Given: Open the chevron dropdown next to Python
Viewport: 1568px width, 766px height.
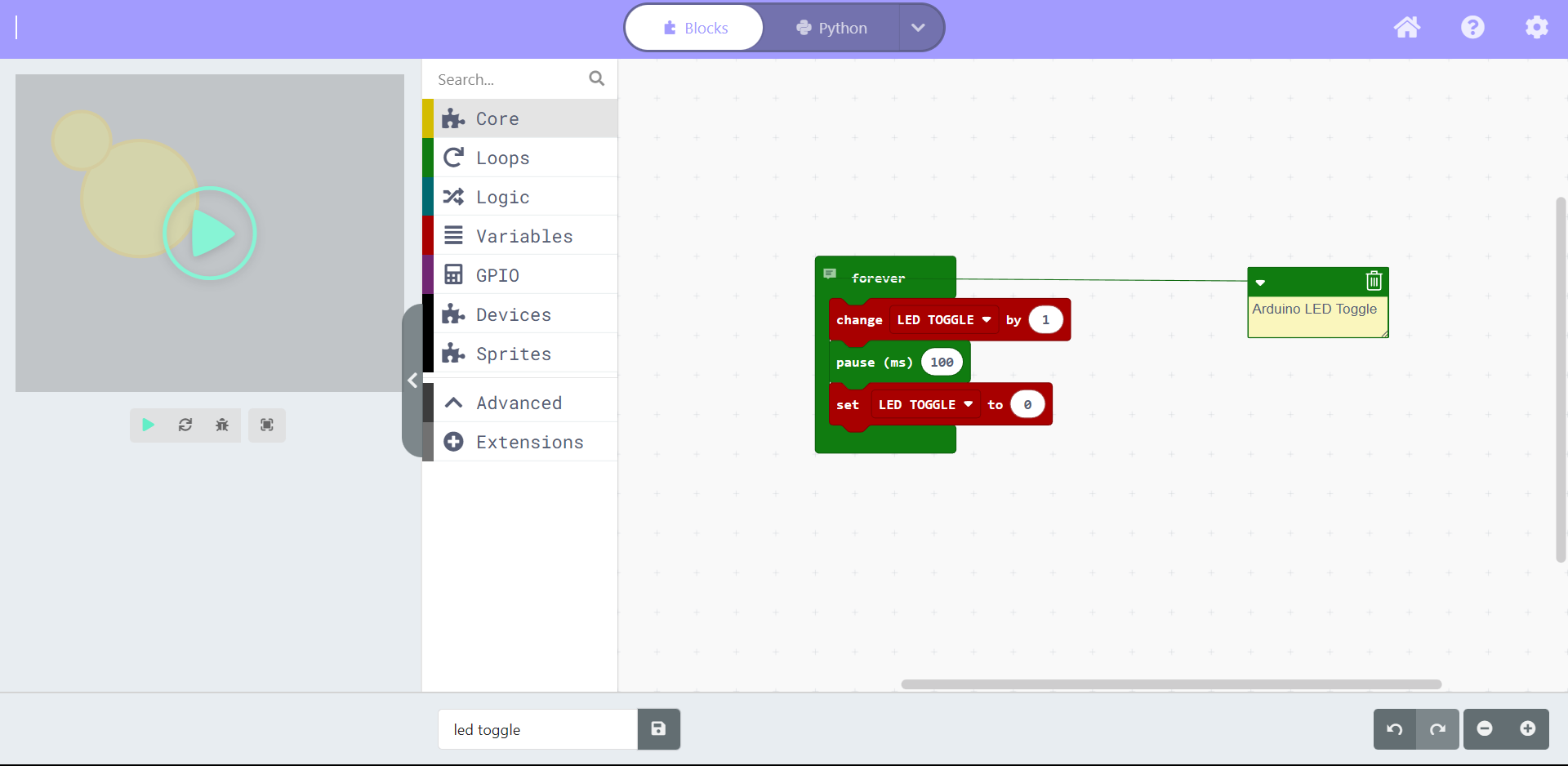Looking at the screenshot, I should 918,27.
